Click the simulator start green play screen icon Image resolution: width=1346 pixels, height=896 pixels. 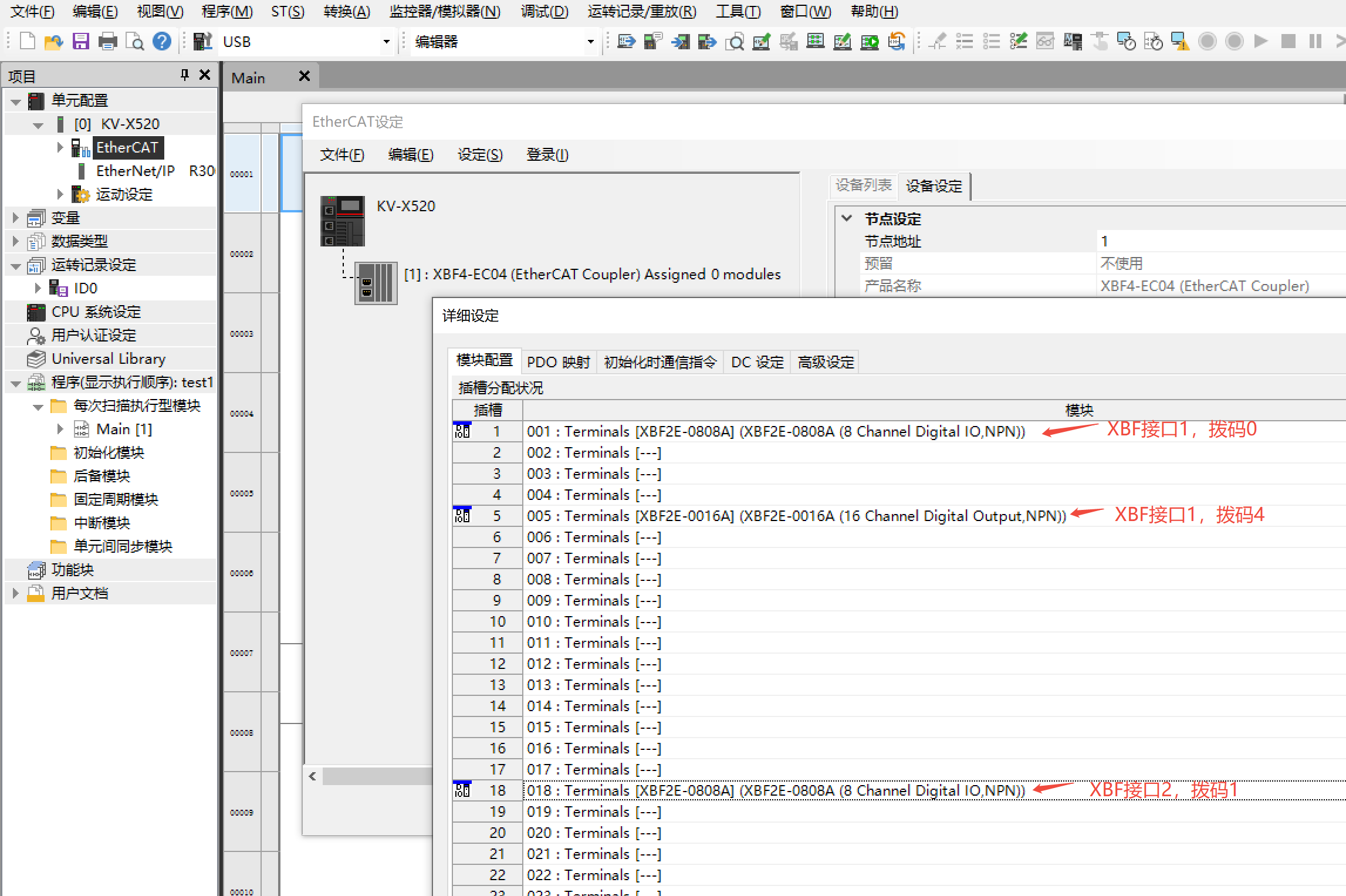[869, 42]
